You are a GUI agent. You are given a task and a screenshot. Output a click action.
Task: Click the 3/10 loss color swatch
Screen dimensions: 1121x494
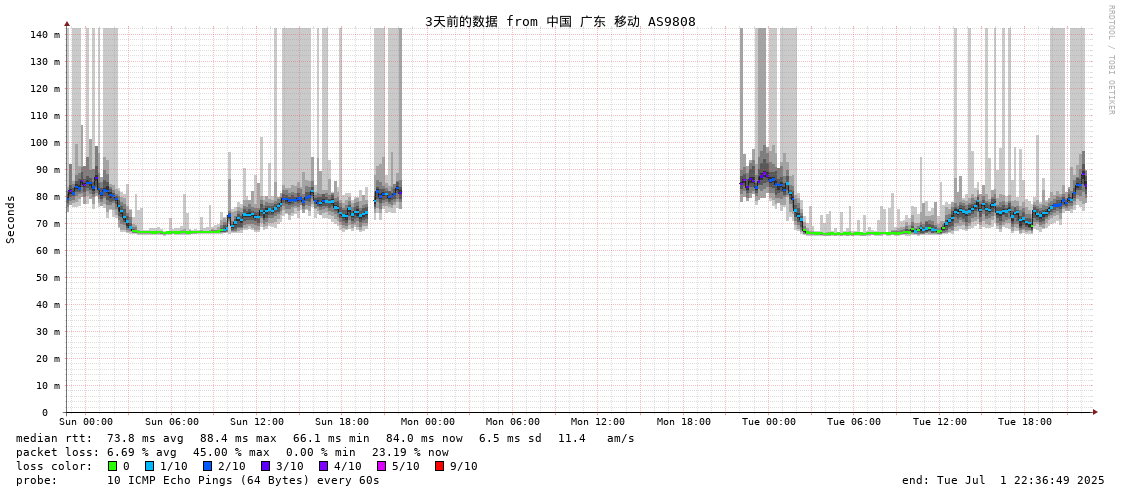point(265,466)
